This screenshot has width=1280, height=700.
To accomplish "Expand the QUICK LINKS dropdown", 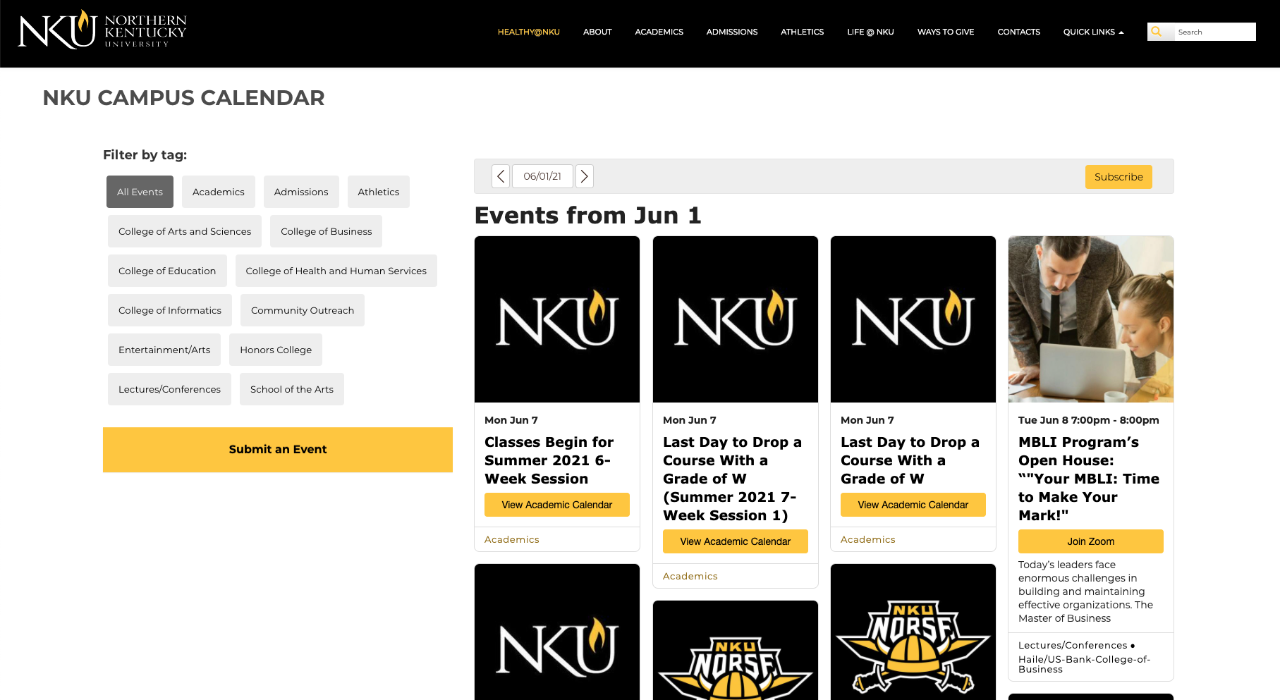I will click(1092, 31).
